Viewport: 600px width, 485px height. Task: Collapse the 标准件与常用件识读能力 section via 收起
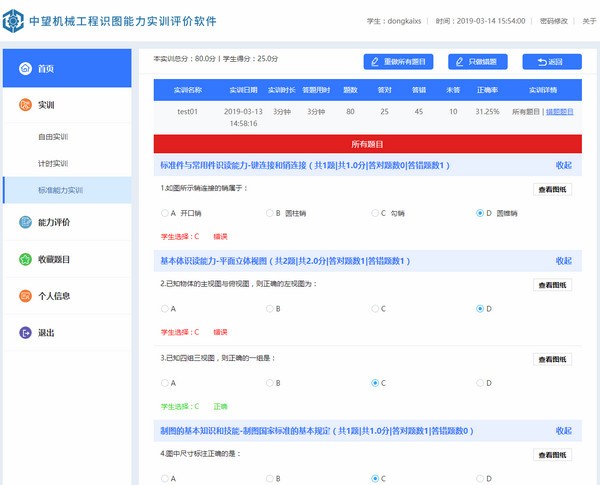point(564,165)
